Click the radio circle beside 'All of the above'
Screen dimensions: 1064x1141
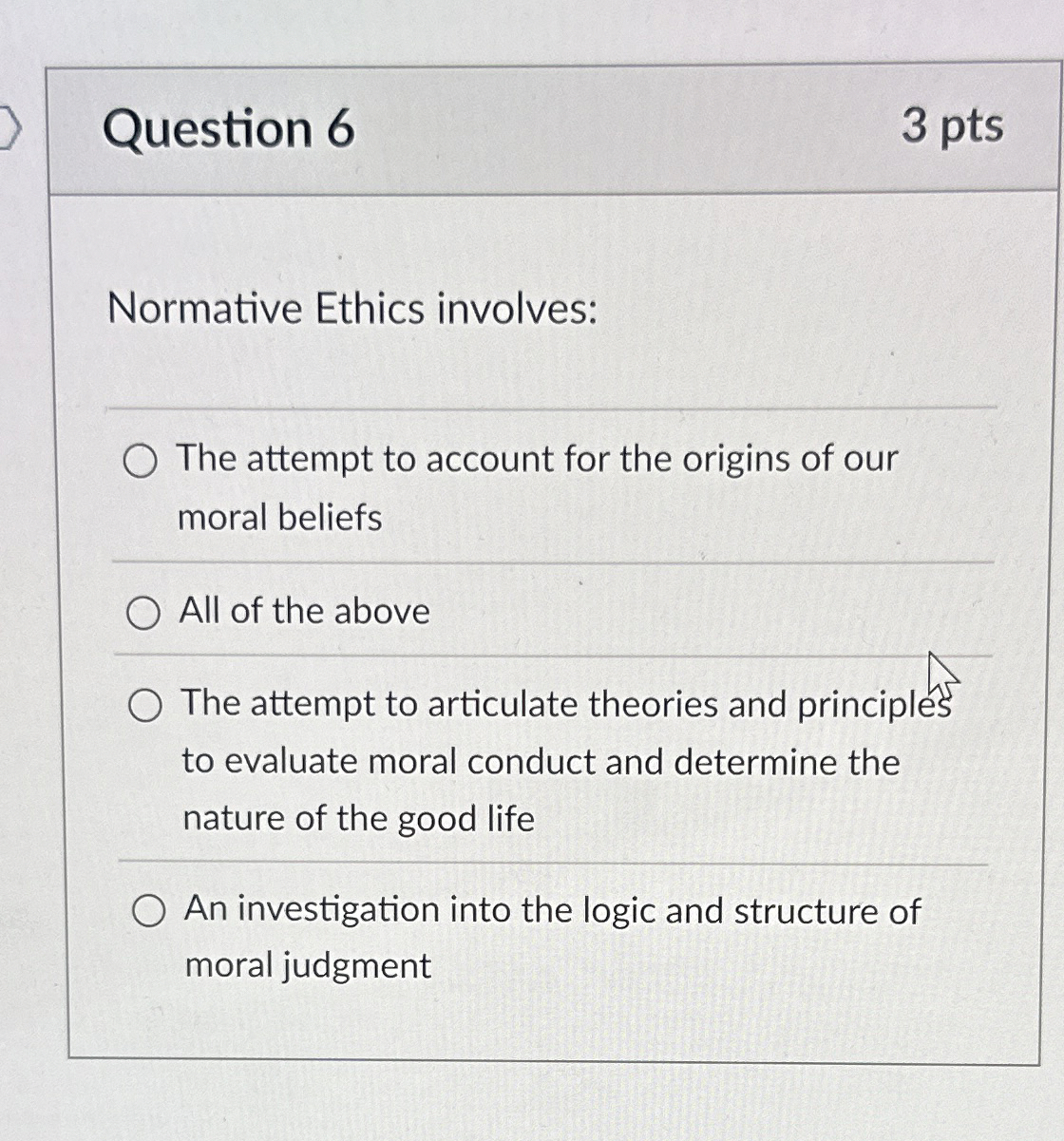pyautogui.click(x=145, y=614)
